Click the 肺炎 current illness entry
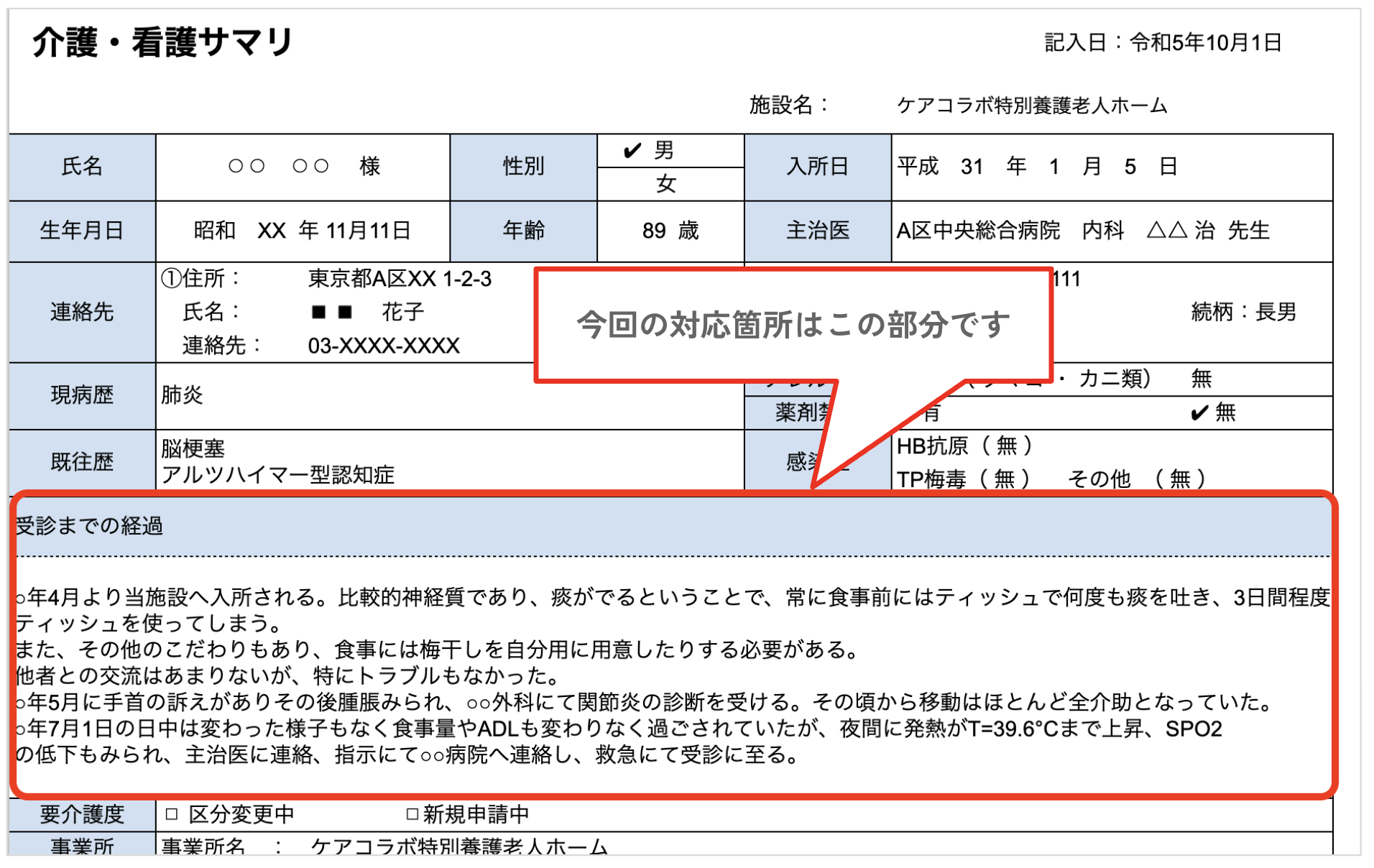 click(x=182, y=394)
